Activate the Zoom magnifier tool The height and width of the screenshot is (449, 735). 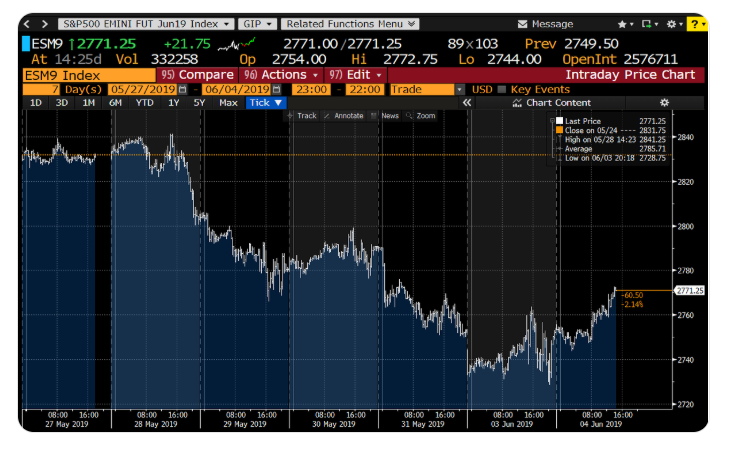point(409,116)
